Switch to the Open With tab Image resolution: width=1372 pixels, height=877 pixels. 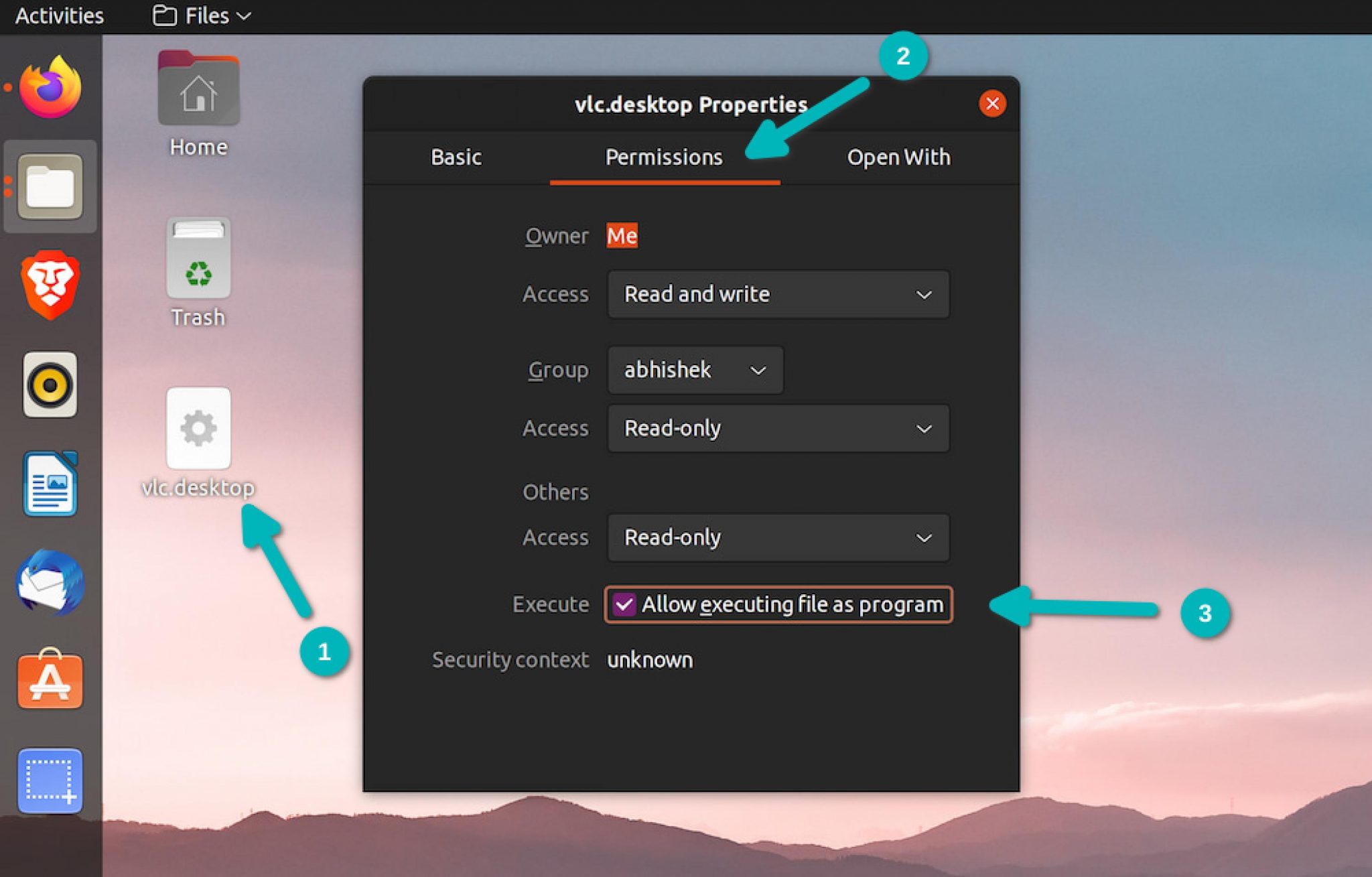click(x=898, y=157)
